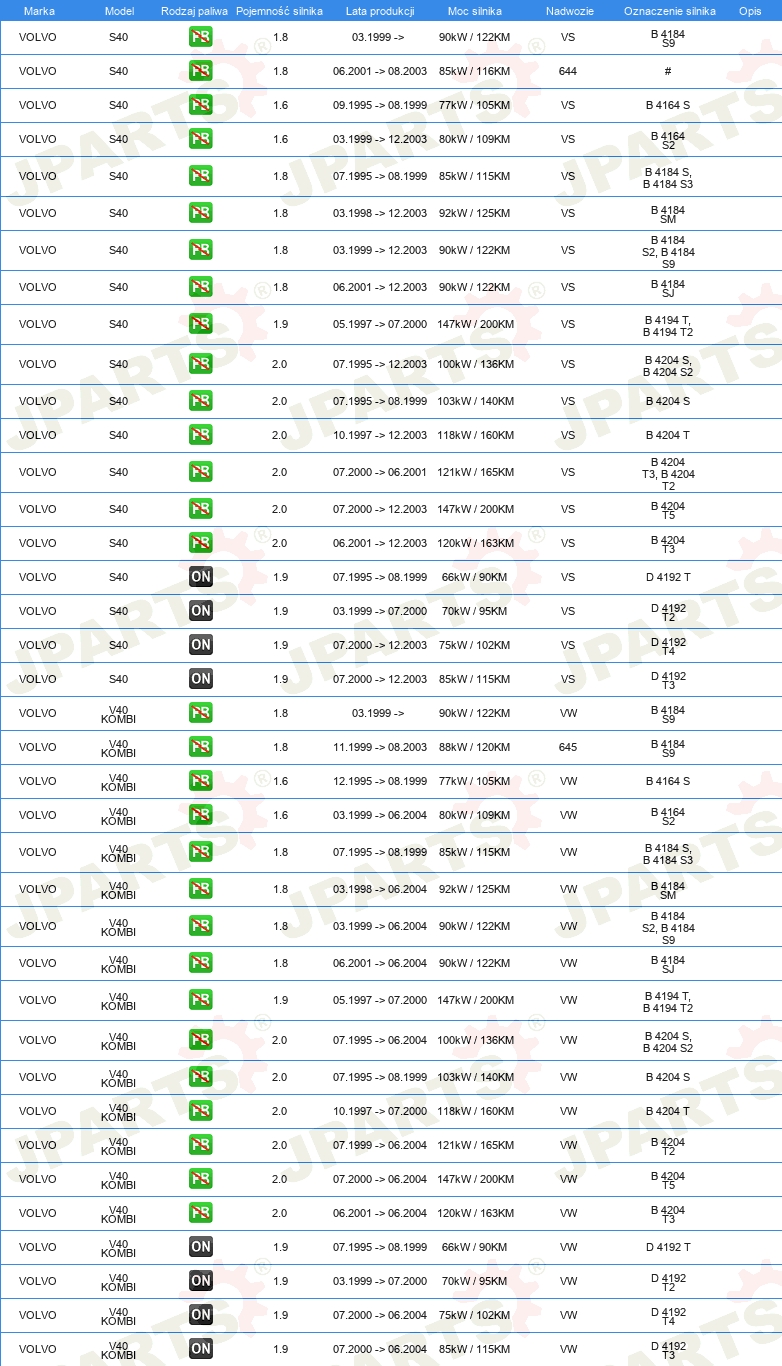Select the PB icon for V40 KOMBI 77kW / 105KM
Image resolution: width=782 pixels, height=1366 pixels.
tap(200, 781)
